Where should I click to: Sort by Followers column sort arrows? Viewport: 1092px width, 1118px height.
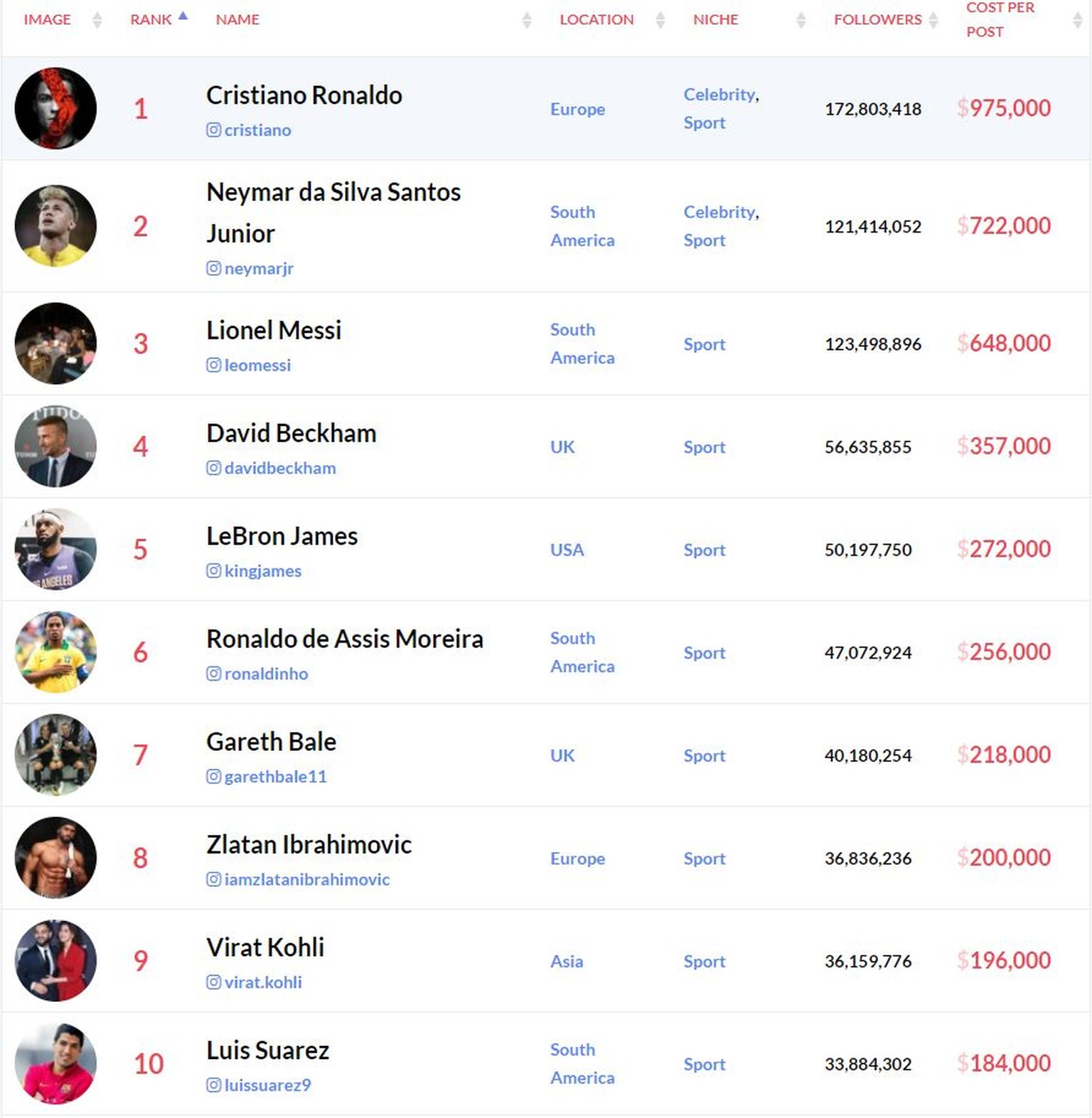tap(933, 20)
